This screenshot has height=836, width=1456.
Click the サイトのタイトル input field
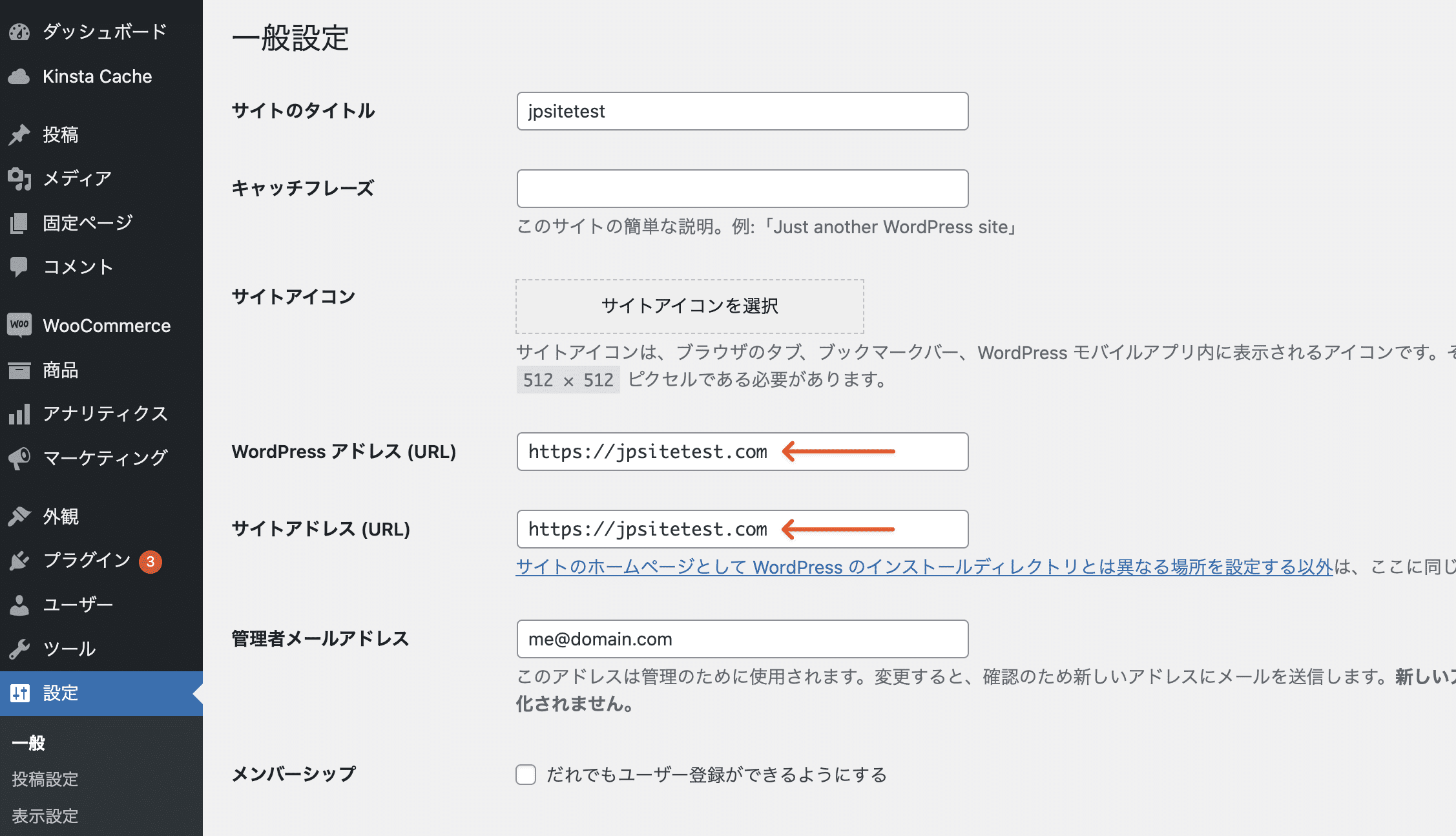(742, 110)
